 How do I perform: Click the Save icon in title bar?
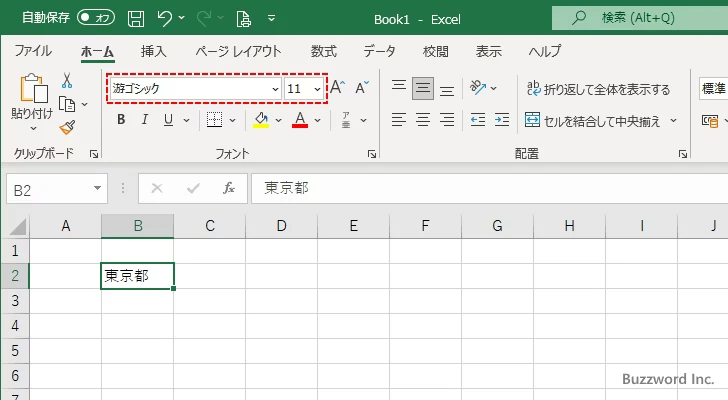(x=136, y=19)
